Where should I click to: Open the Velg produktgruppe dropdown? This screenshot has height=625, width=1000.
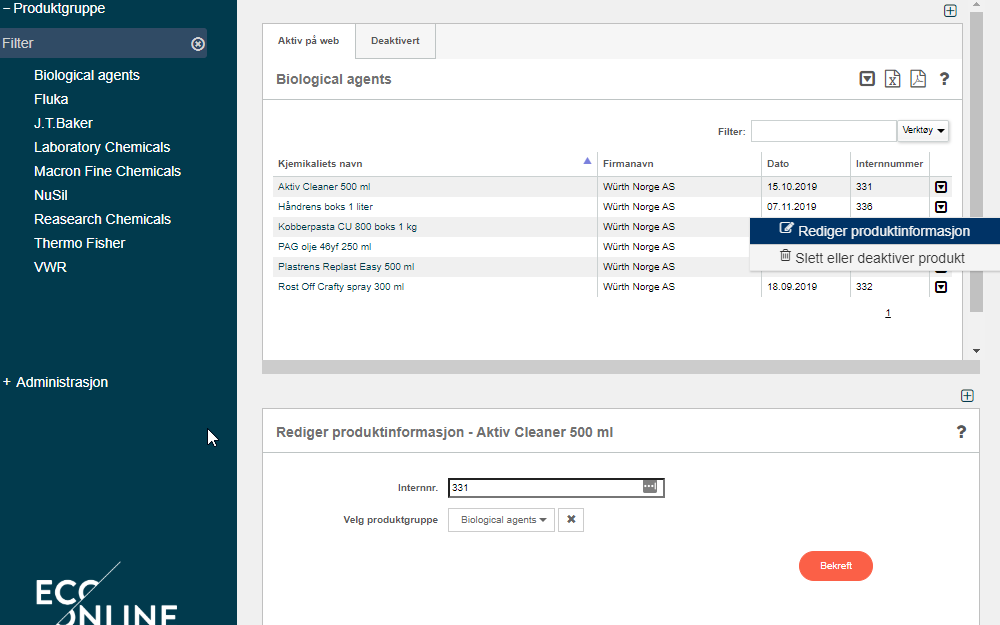coord(501,520)
